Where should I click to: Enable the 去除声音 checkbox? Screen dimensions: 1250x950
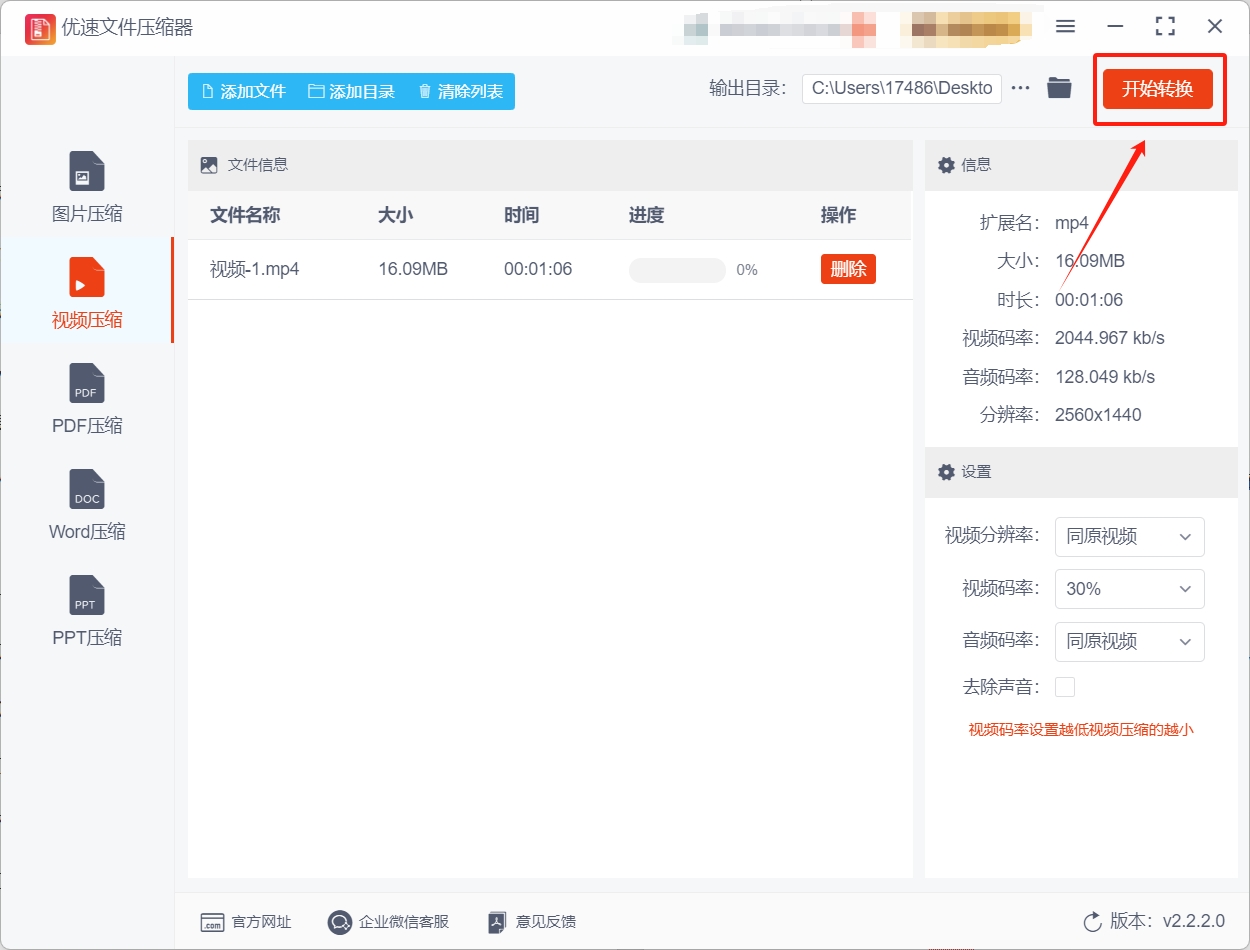point(1065,687)
